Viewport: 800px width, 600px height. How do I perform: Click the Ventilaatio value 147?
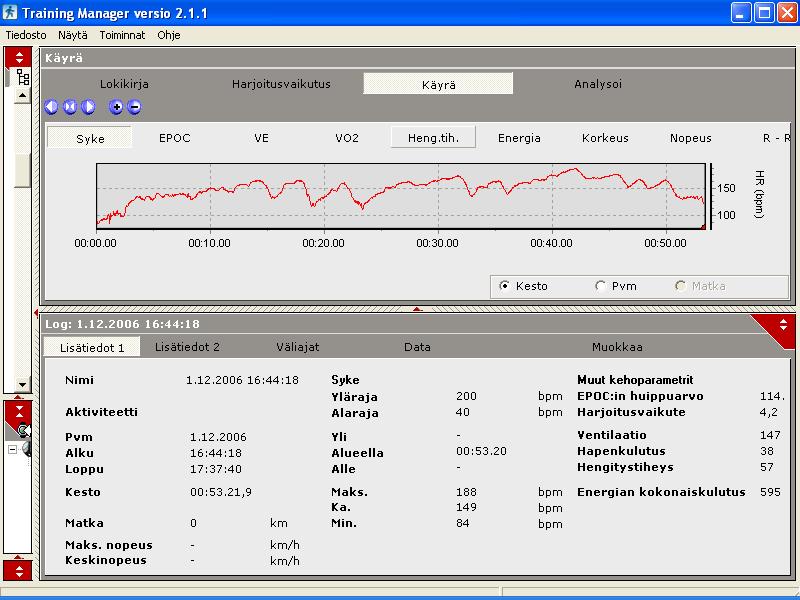[x=770, y=435]
